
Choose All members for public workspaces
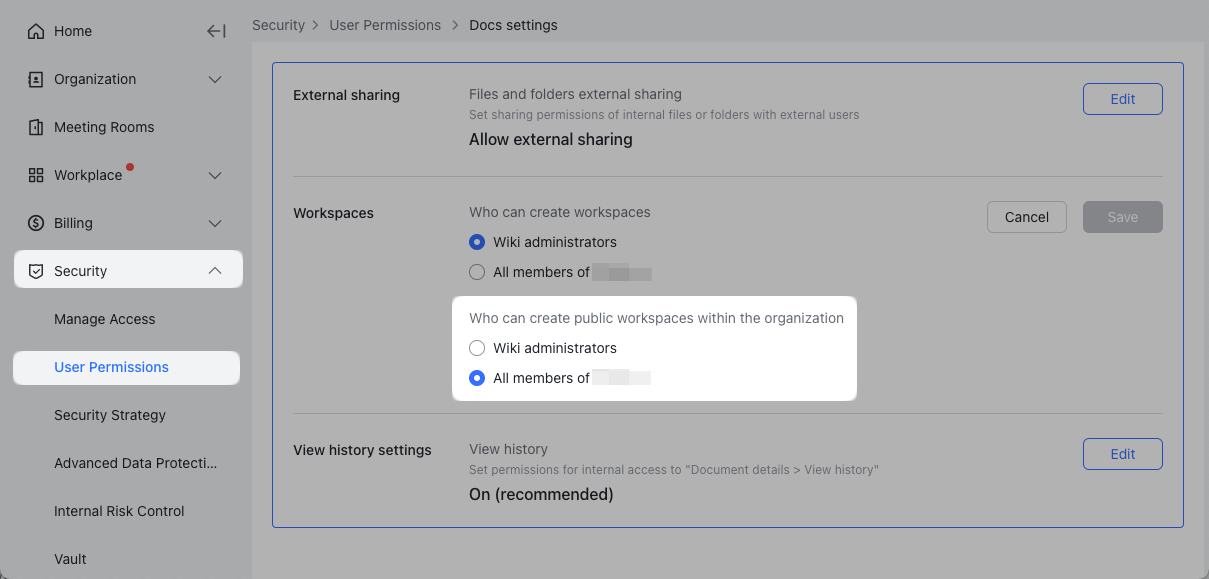coord(477,378)
